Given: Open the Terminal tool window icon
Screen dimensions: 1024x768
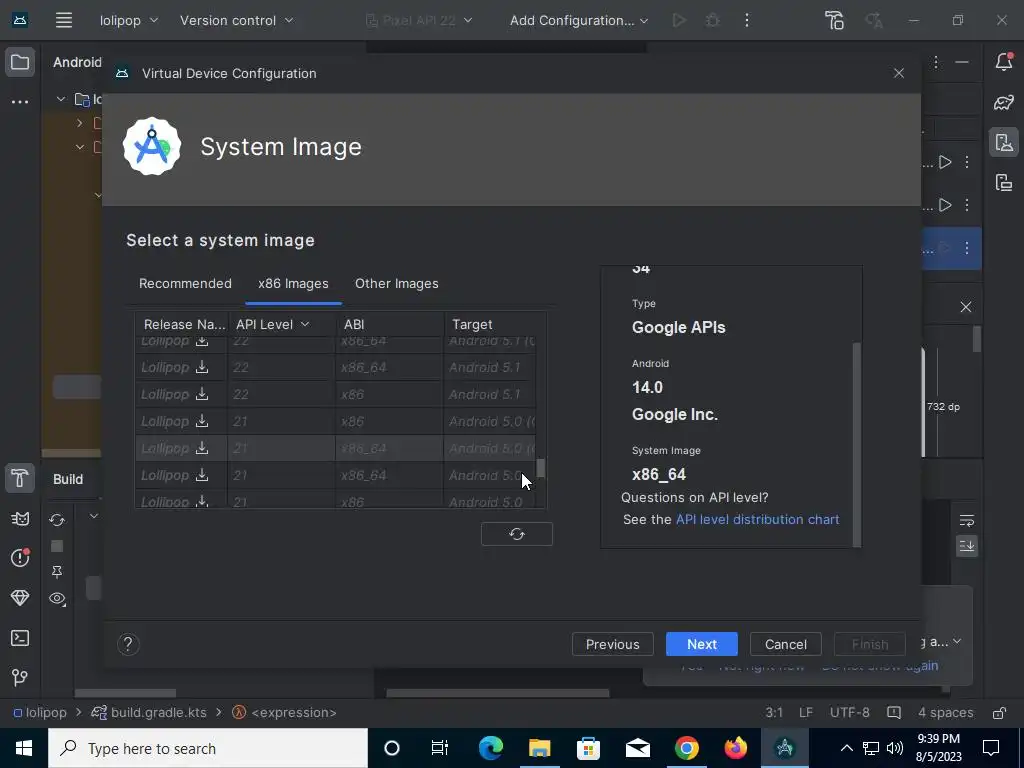Looking at the screenshot, I should click(x=20, y=638).
